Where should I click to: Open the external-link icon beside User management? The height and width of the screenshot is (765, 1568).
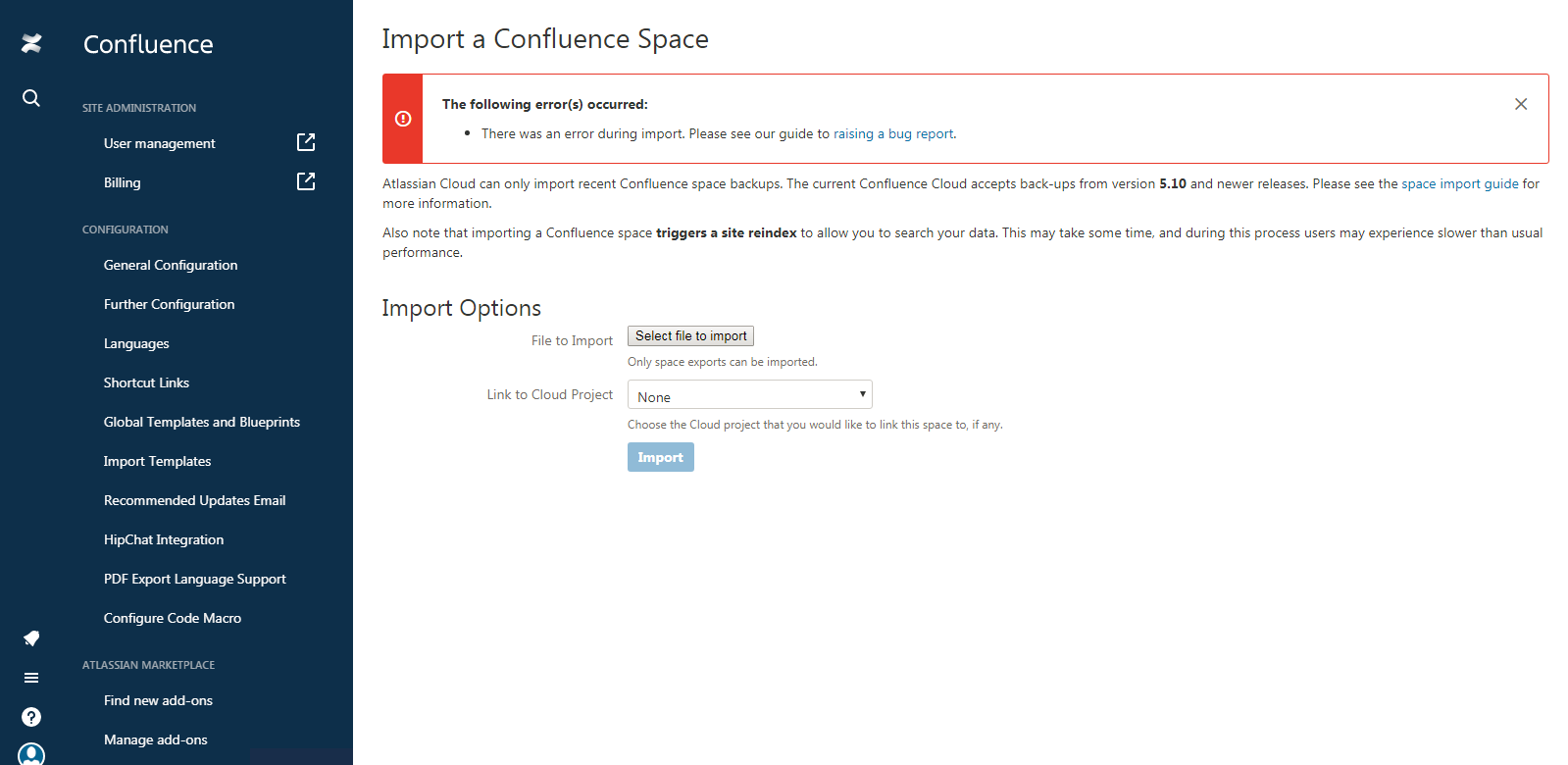pyautogui.click(x=306, y=142)
